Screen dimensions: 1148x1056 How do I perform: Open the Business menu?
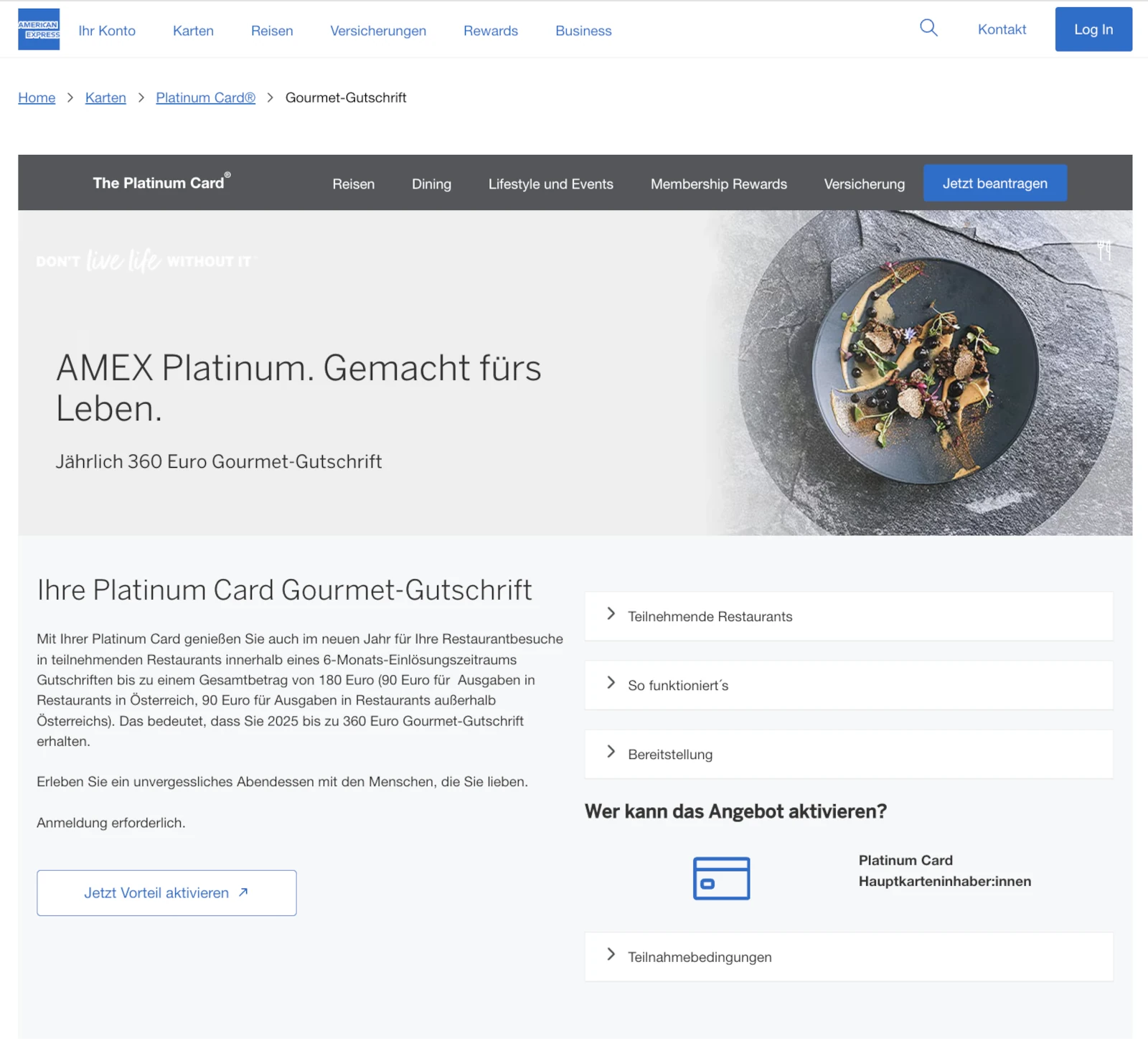(583, 31)
